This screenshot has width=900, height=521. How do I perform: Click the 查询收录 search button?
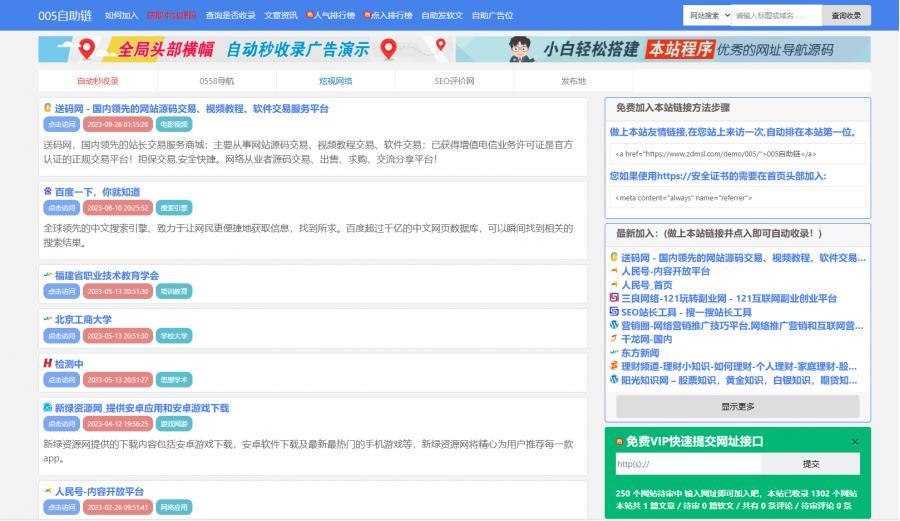846,15
